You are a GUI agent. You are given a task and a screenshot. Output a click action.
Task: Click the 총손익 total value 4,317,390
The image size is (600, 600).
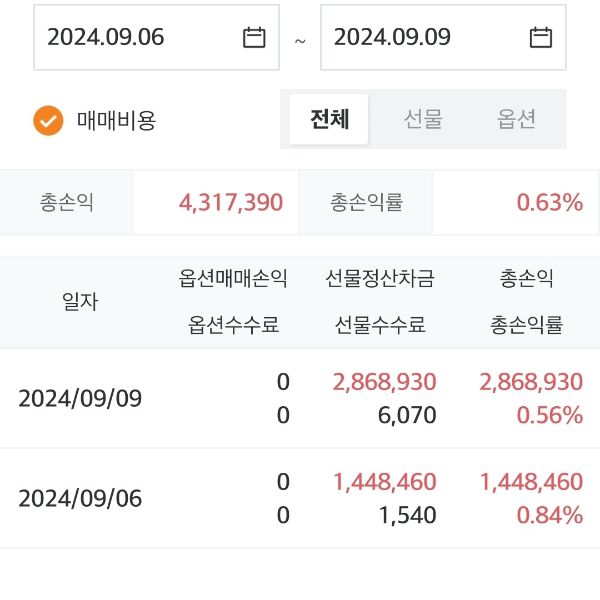[x=231, y=203]
